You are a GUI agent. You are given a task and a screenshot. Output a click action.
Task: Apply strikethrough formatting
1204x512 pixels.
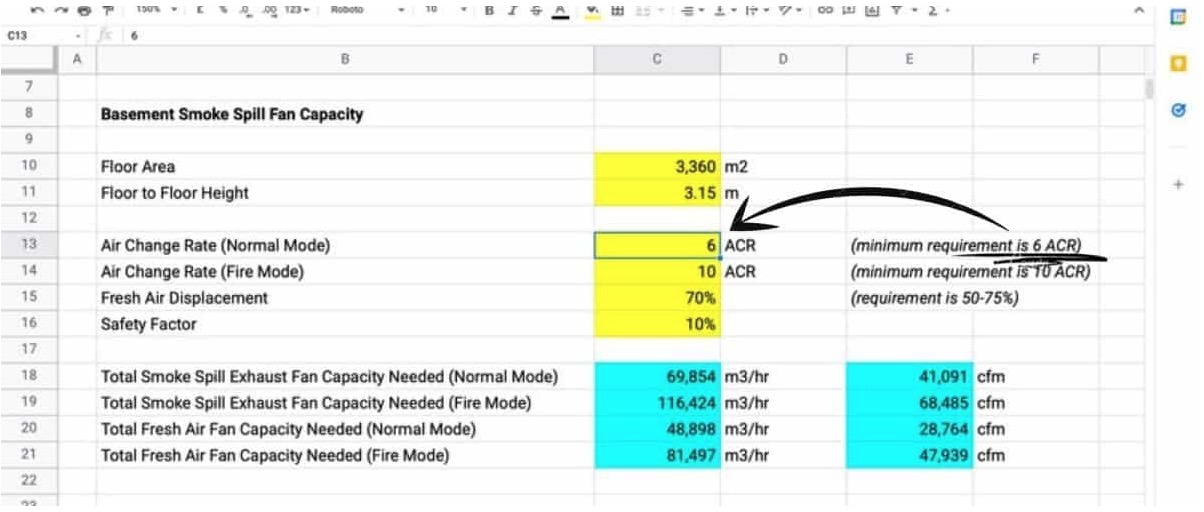537,10
